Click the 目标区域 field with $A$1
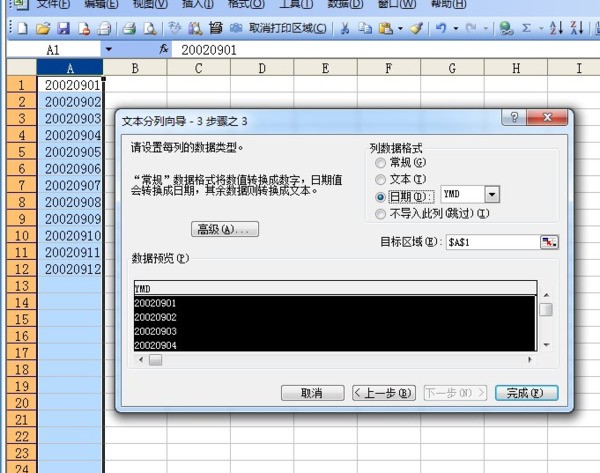 [493, 242]
